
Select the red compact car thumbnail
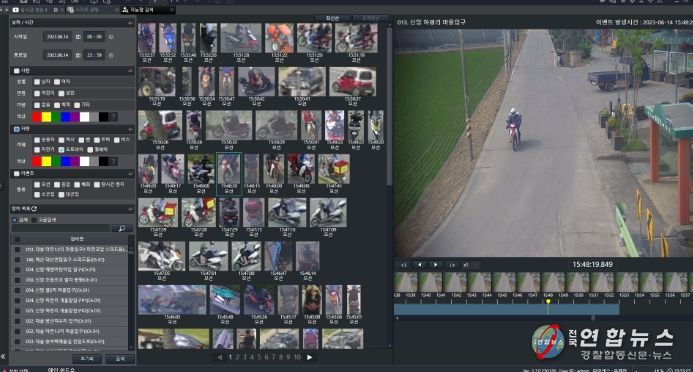tap(353, 82)
